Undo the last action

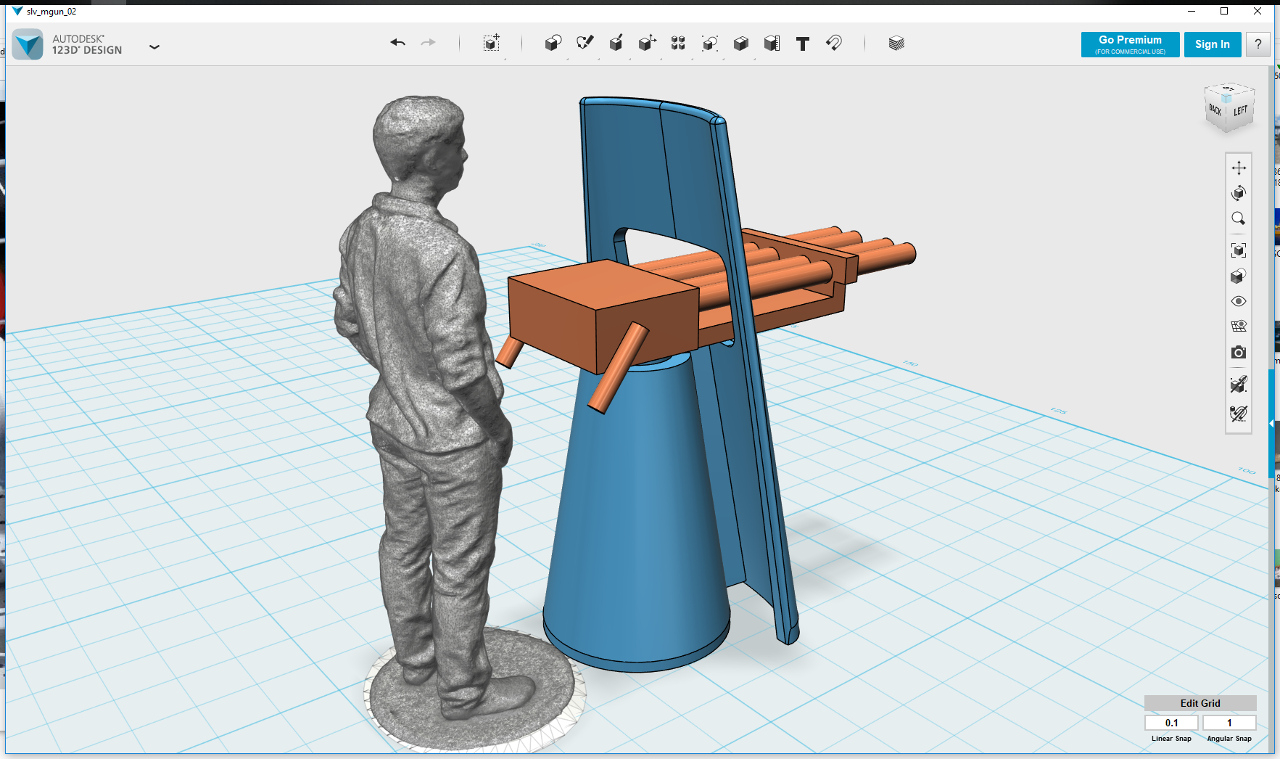click(x=398, y=43)
